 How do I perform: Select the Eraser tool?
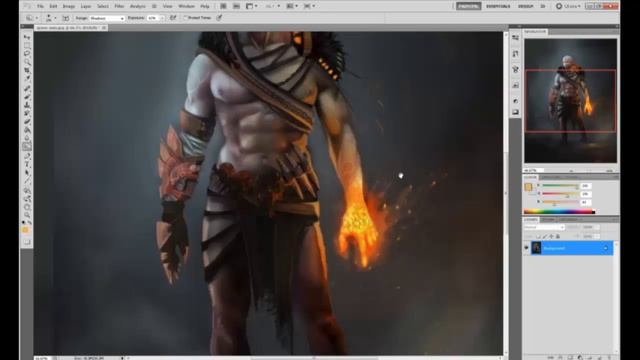[27, 121]
